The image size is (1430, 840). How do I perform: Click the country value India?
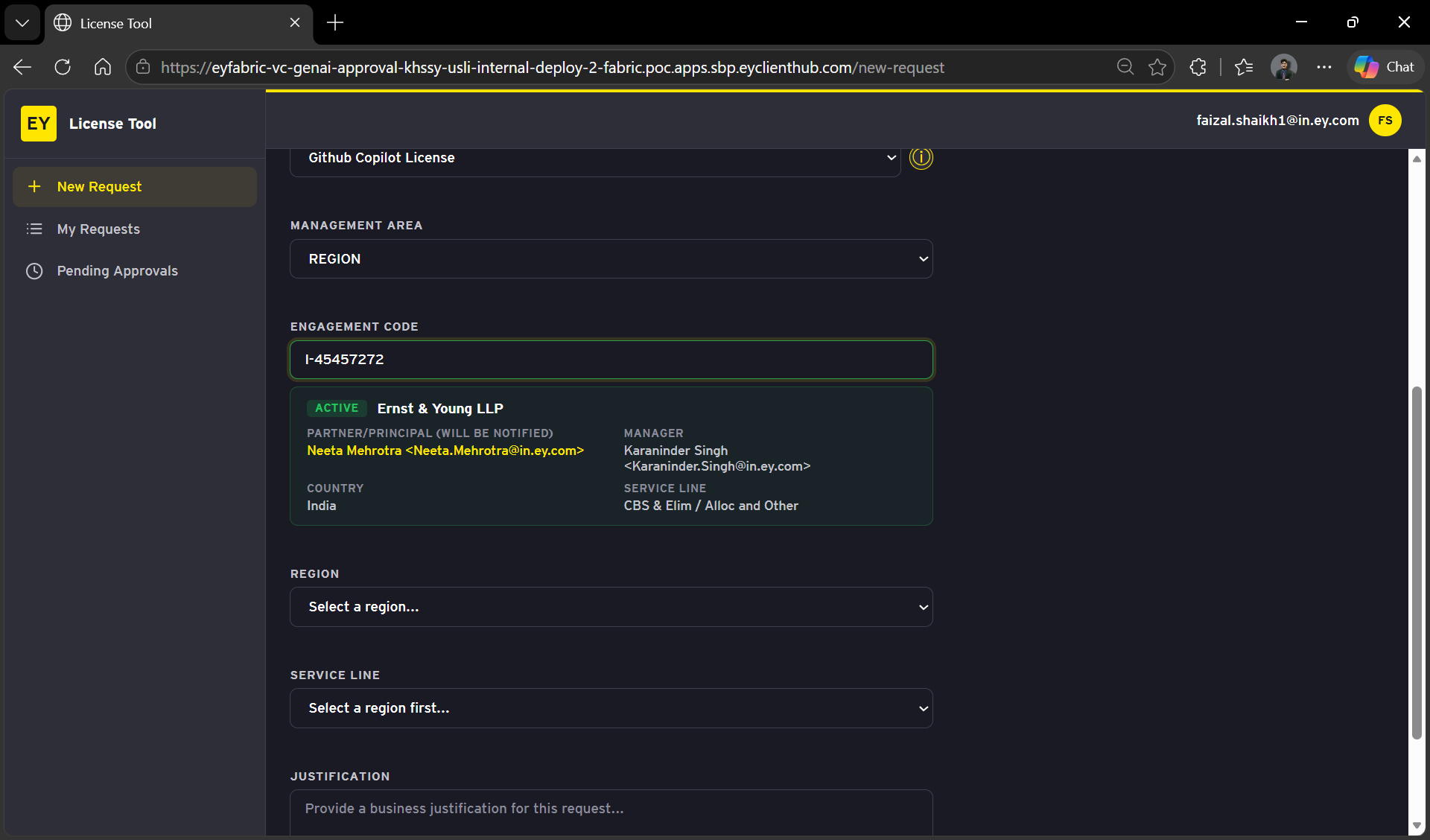click(x=322, y=506)
